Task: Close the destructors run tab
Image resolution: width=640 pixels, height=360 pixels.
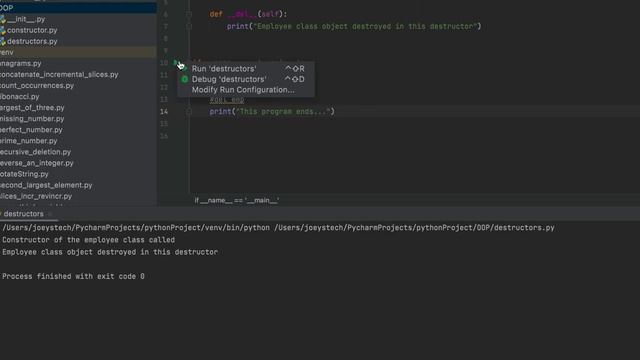Action: (50, 214)
